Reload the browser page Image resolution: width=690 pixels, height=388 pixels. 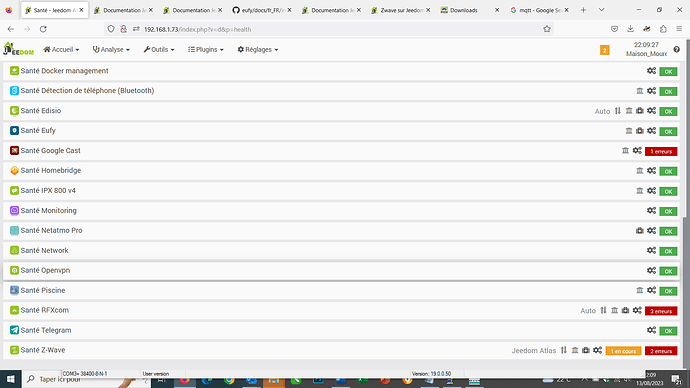(x=43, y=29)
